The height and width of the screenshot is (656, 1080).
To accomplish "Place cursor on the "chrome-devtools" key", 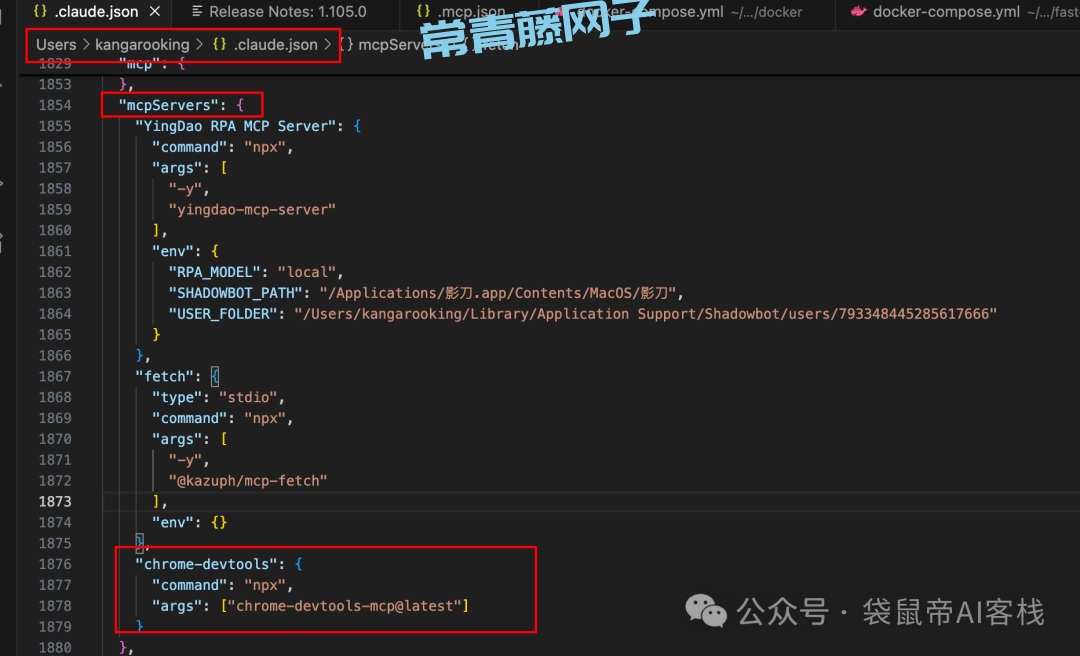I will (x=211, y=564).
